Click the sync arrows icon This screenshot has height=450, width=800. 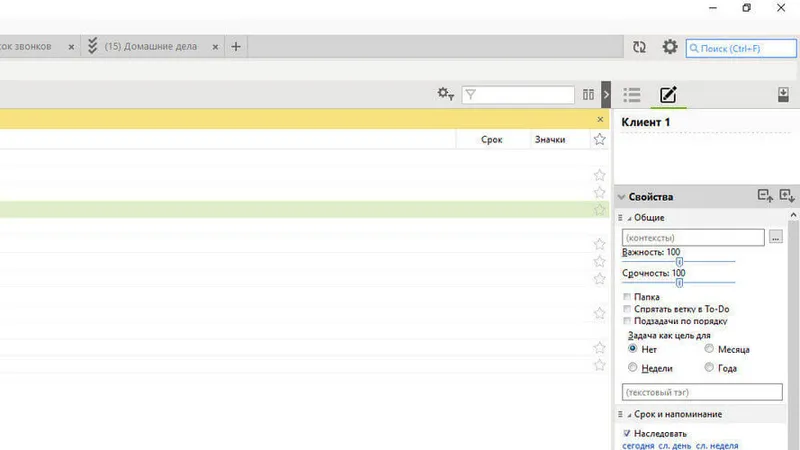tap(639, 47)
